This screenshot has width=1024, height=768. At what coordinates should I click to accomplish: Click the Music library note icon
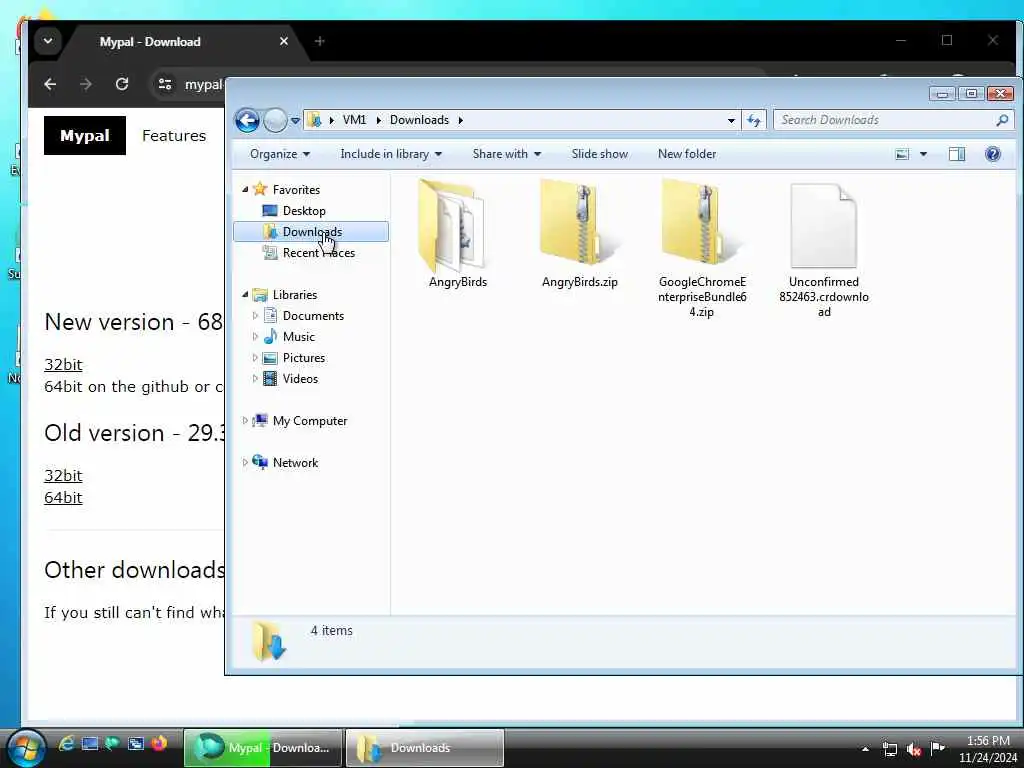270,336
